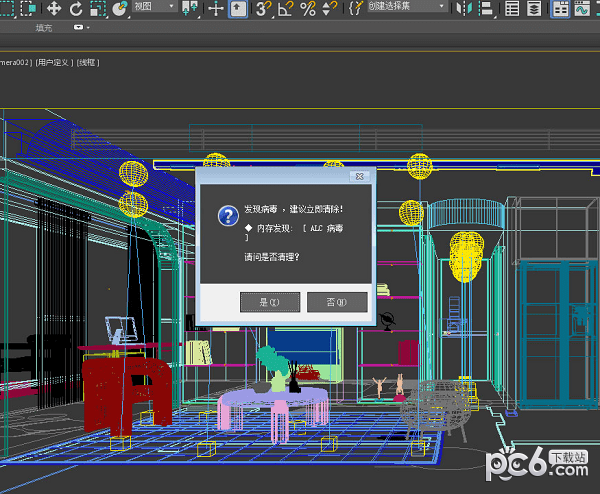Close the virus warning dialog
600x494 pixels.
[358, 177]
